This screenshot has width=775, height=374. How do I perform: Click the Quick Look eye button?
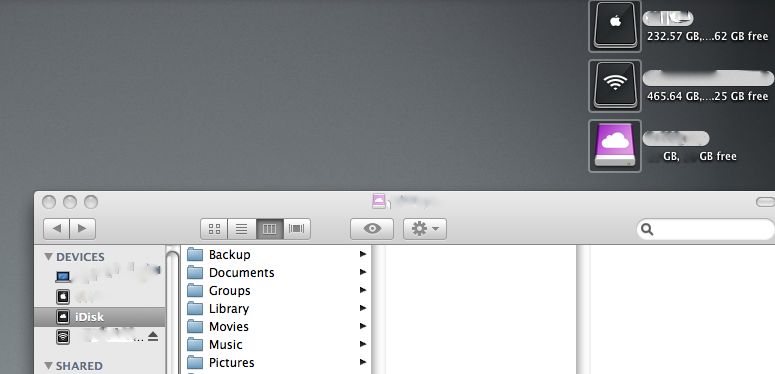372,229
